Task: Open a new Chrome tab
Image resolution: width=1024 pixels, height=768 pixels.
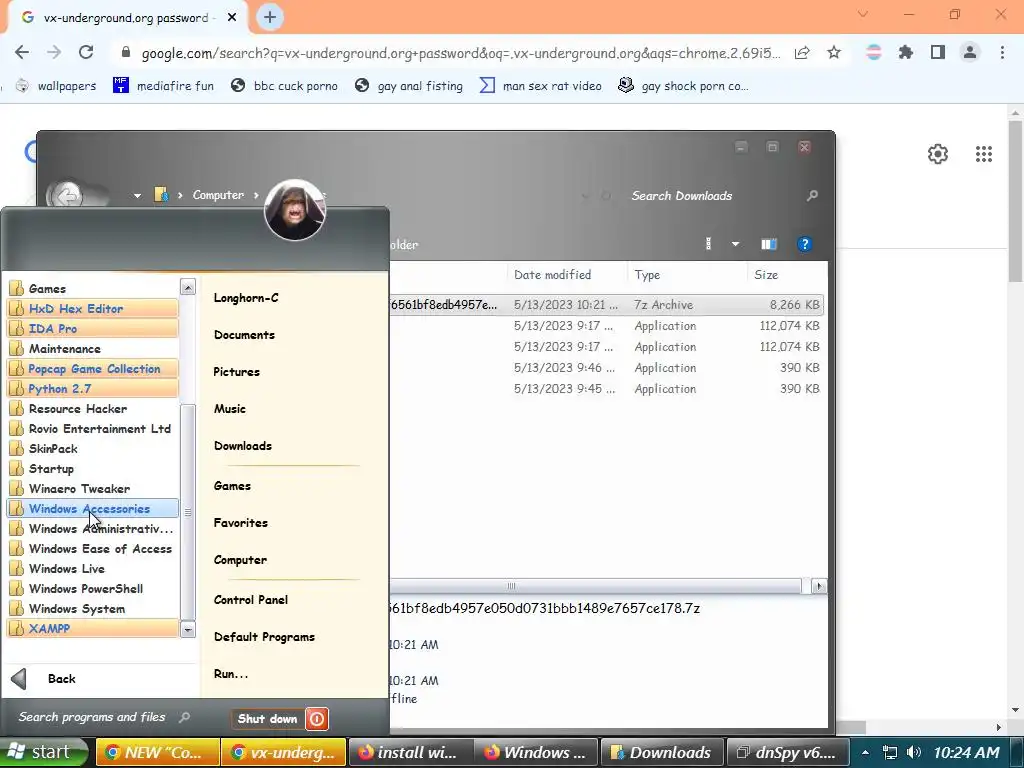Action: point(270,18)
